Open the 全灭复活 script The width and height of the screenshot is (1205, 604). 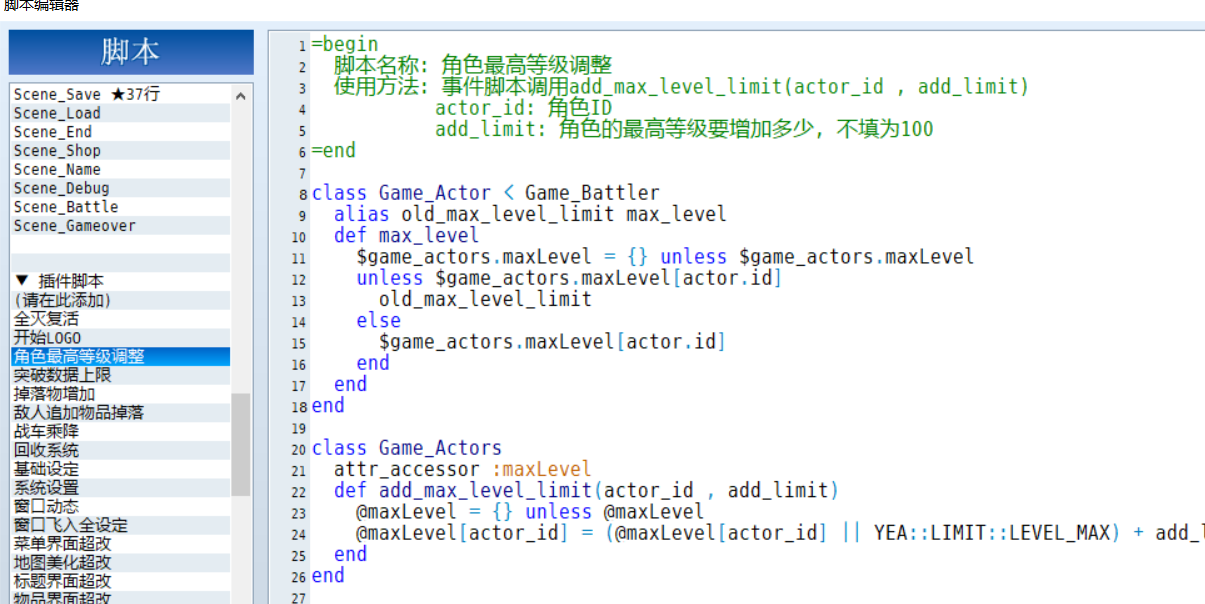[x=121, y=319]
